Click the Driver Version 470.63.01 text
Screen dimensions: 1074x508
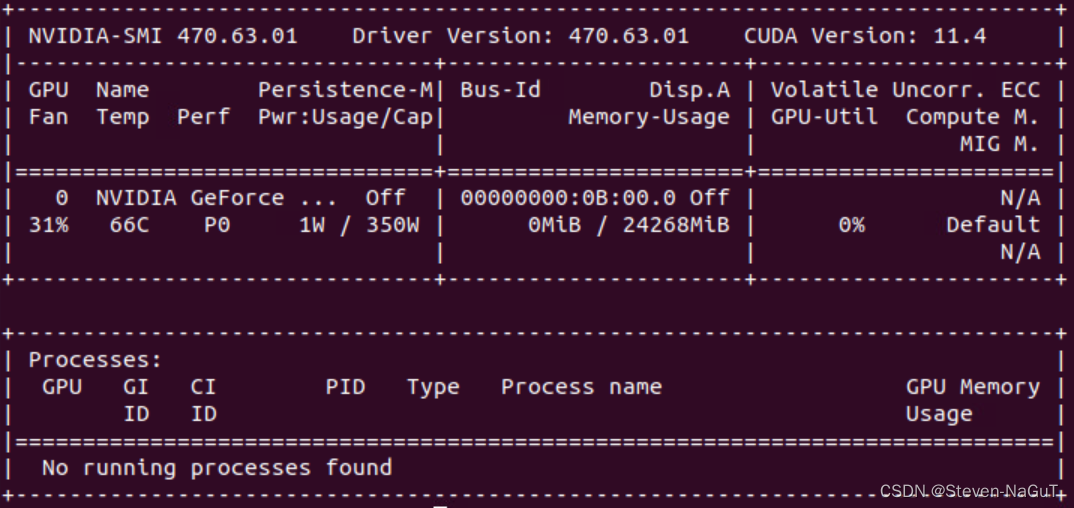click(521, 36)
